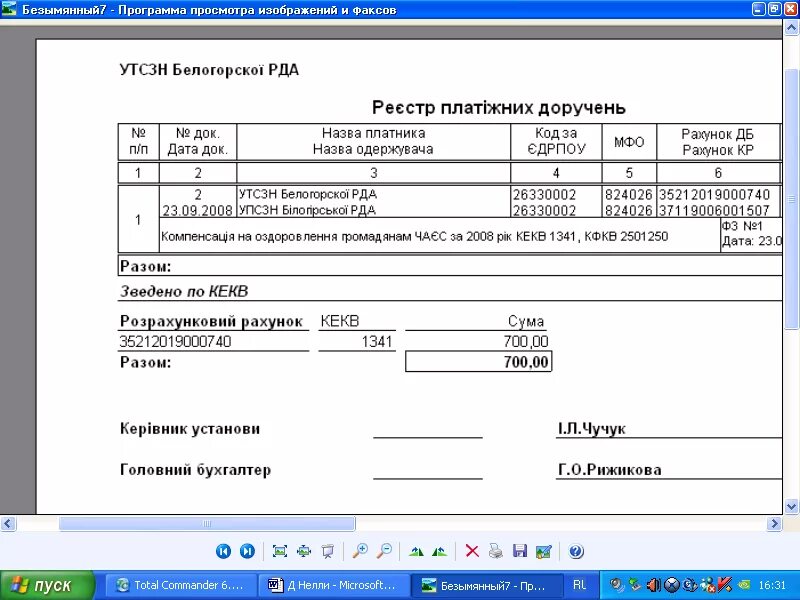Click the 'МФО' column header
Viewport: 800px width, 600px height.
629,142
